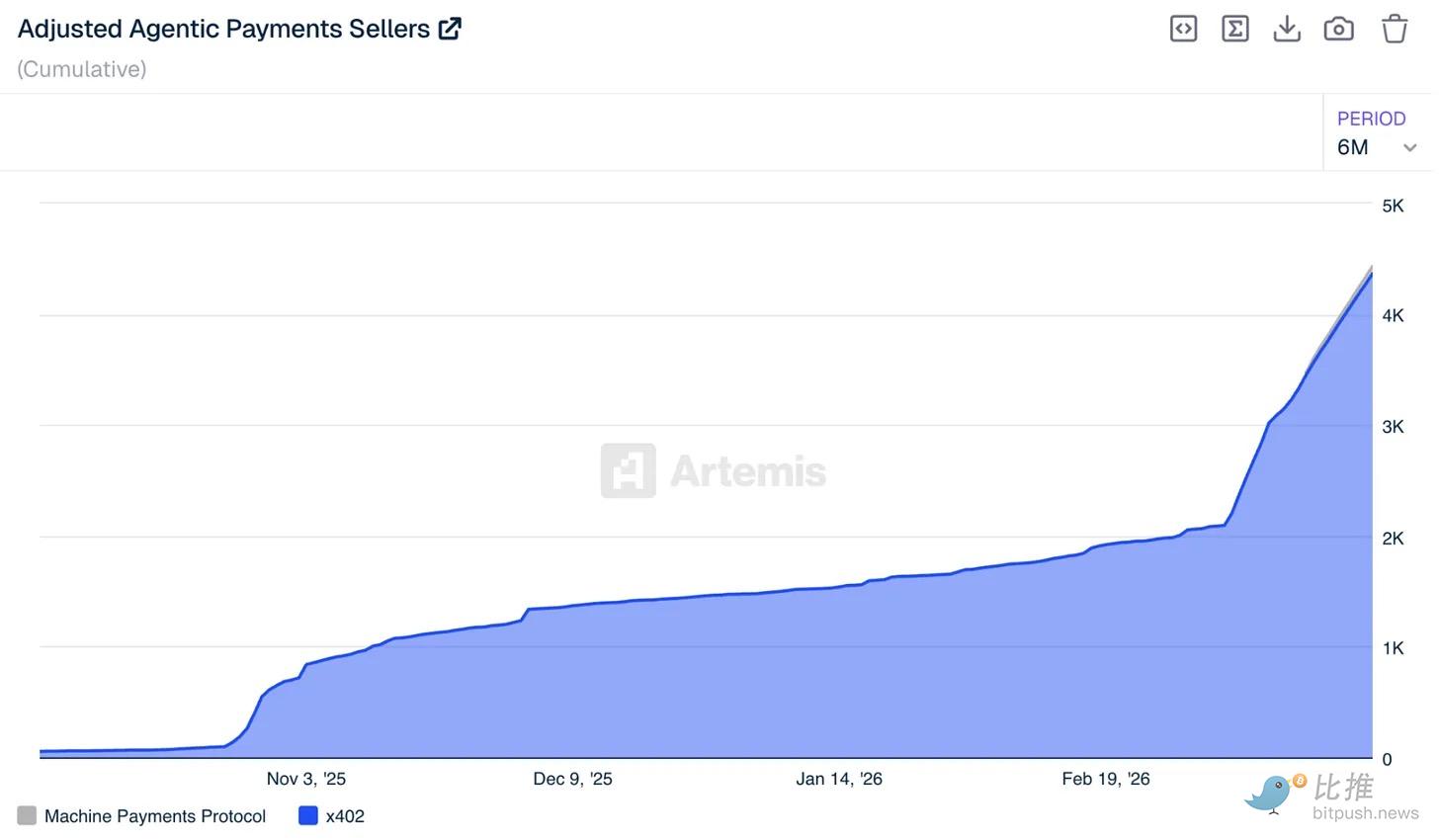The height and width of the screenshot is (840, 1439).
Task: Click the embed code icon
Action: pyautogui.click(x=1183, y=29)
